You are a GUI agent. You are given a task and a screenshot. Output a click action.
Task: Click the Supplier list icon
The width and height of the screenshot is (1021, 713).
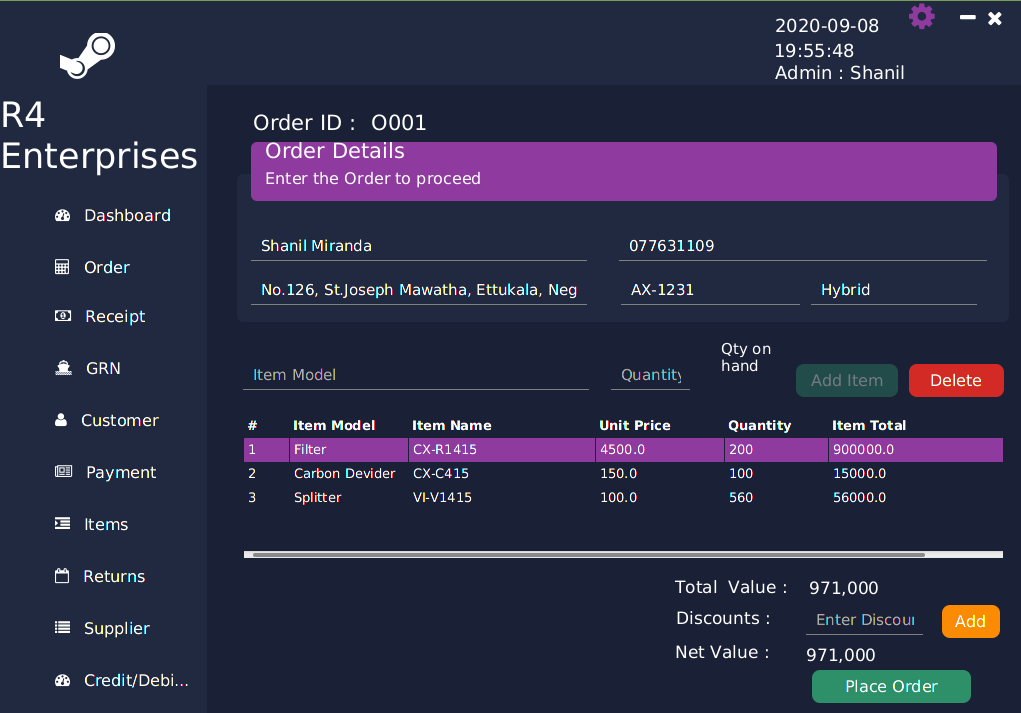coord(63,628)
